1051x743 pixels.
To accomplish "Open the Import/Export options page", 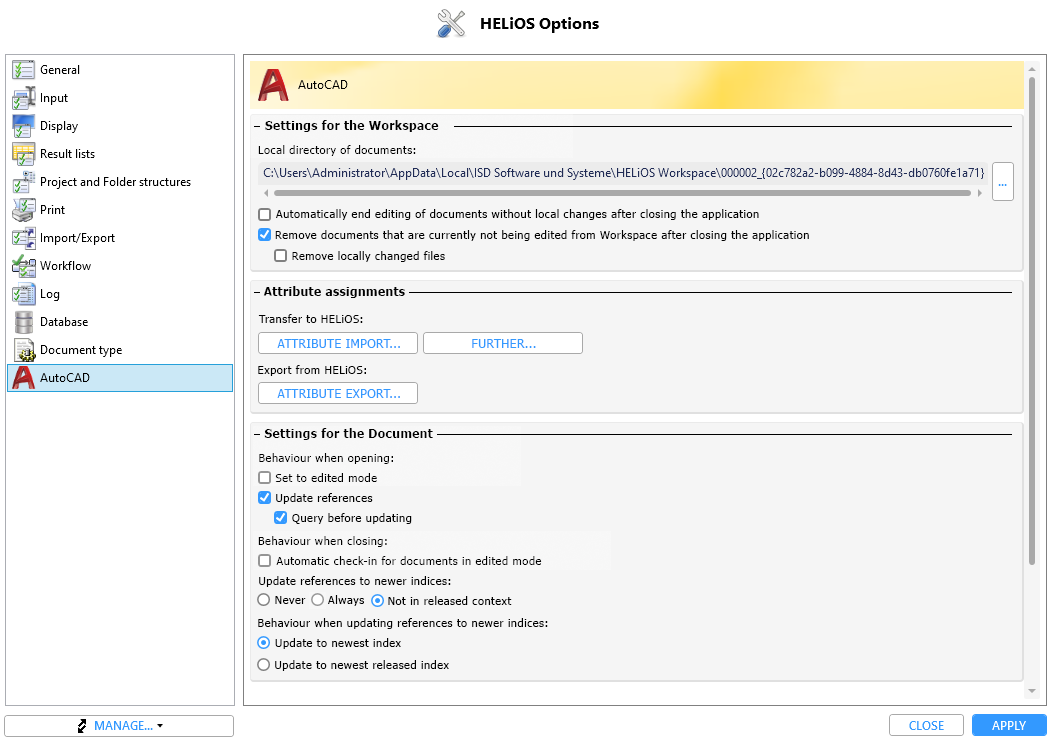I will pos(120,238).
